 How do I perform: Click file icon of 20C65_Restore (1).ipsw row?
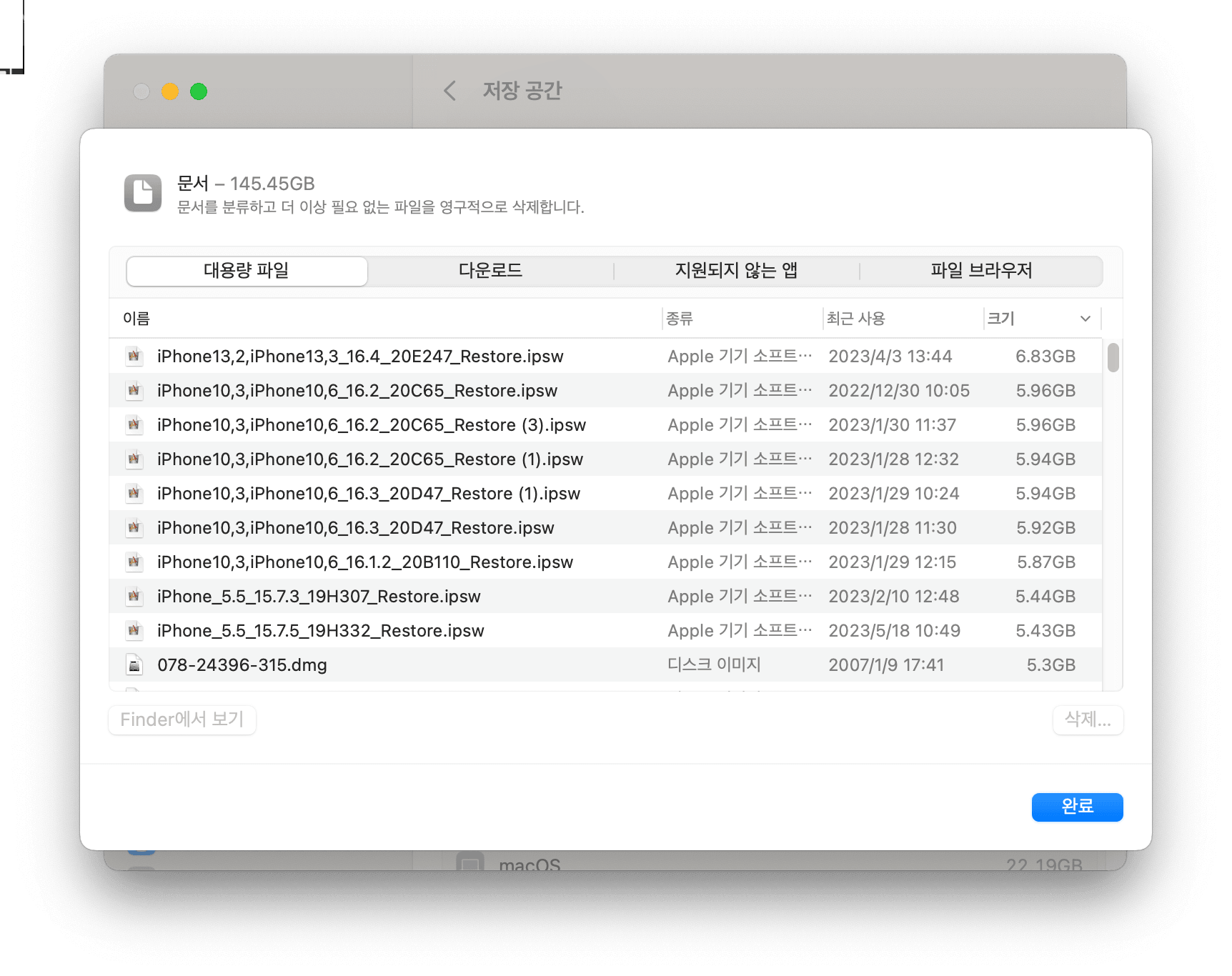(x=134, y=459)
